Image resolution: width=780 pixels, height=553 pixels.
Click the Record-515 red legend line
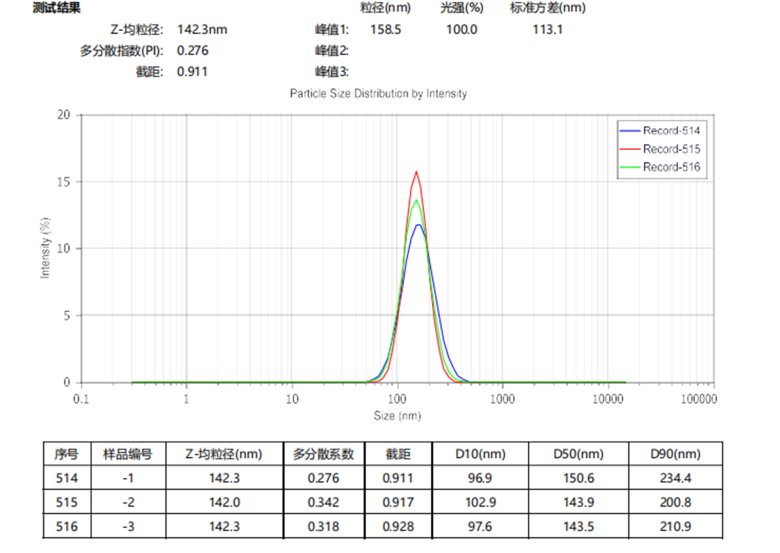pos(630,149)
